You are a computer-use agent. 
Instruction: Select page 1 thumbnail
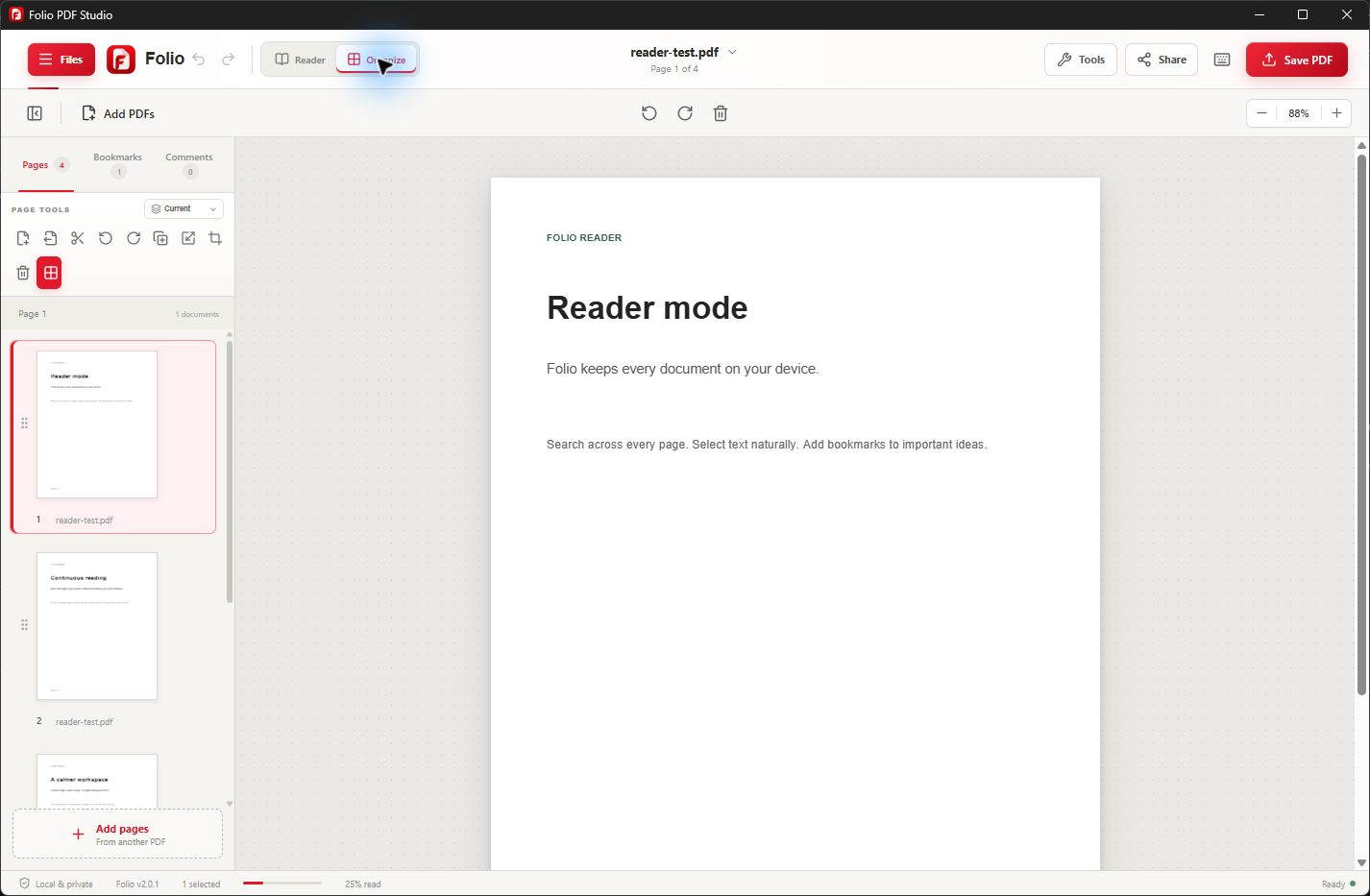point(97,424)
